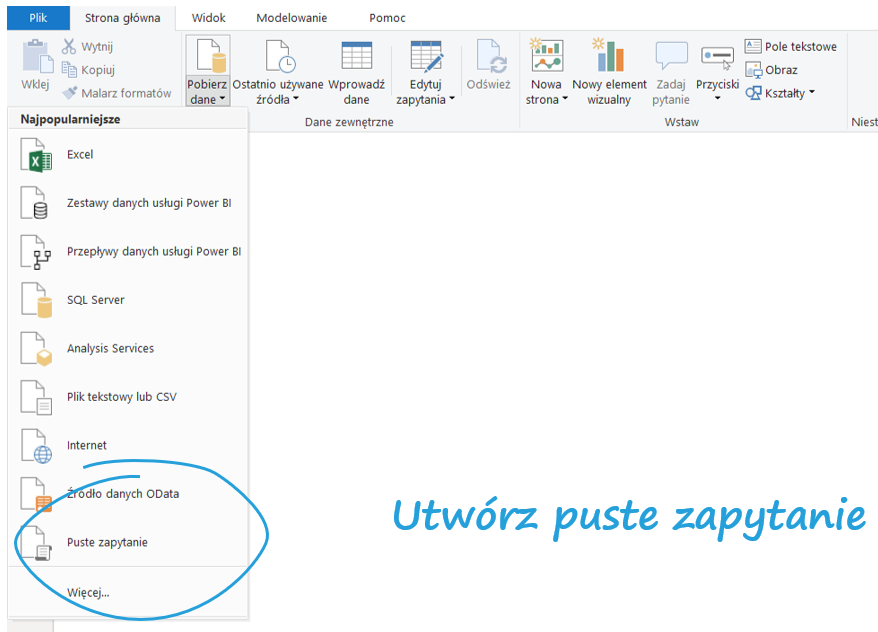Click Więcej... to see more sources

click(x=88, y=592)
